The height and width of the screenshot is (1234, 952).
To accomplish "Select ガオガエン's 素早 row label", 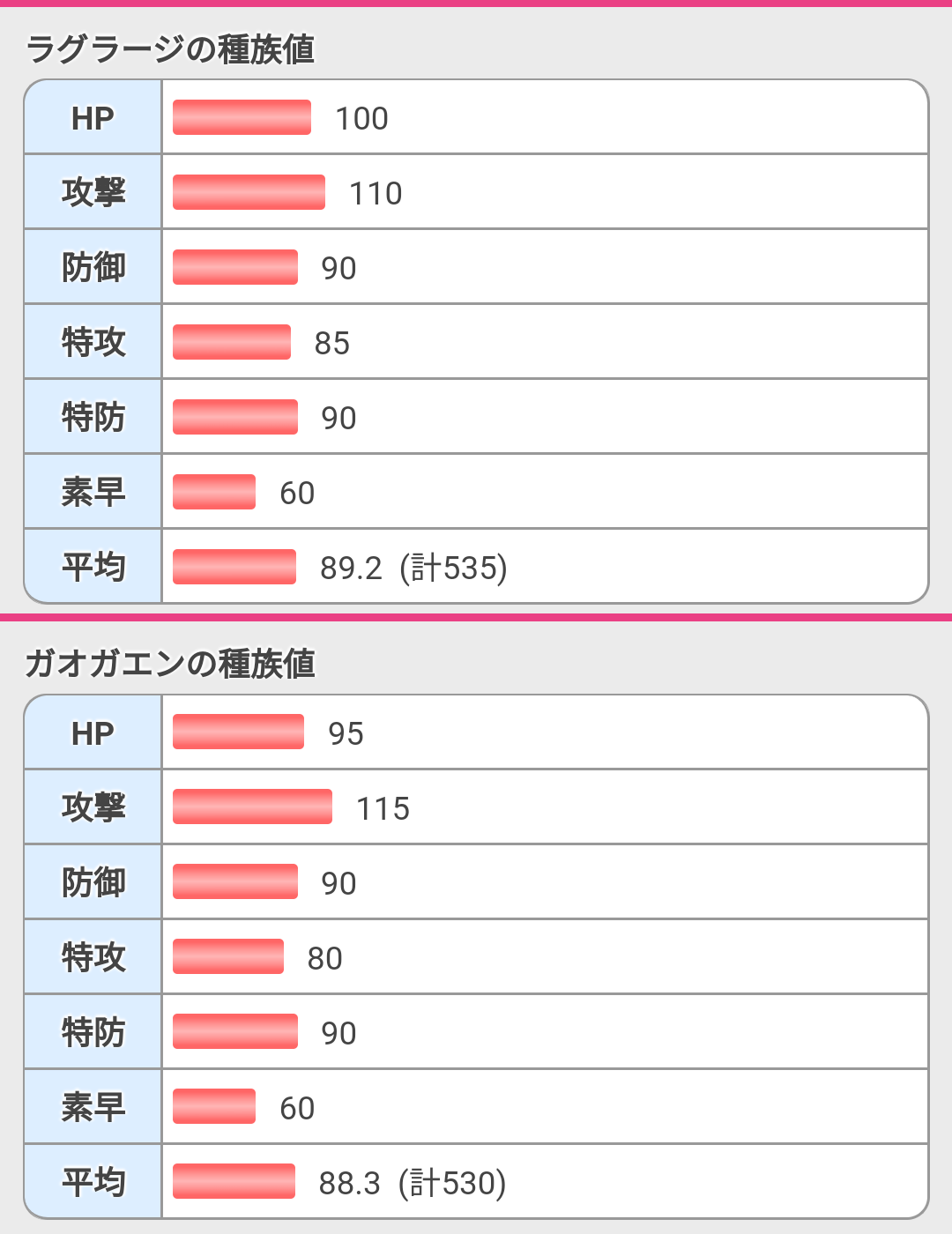I will (x=93, y=1107).
